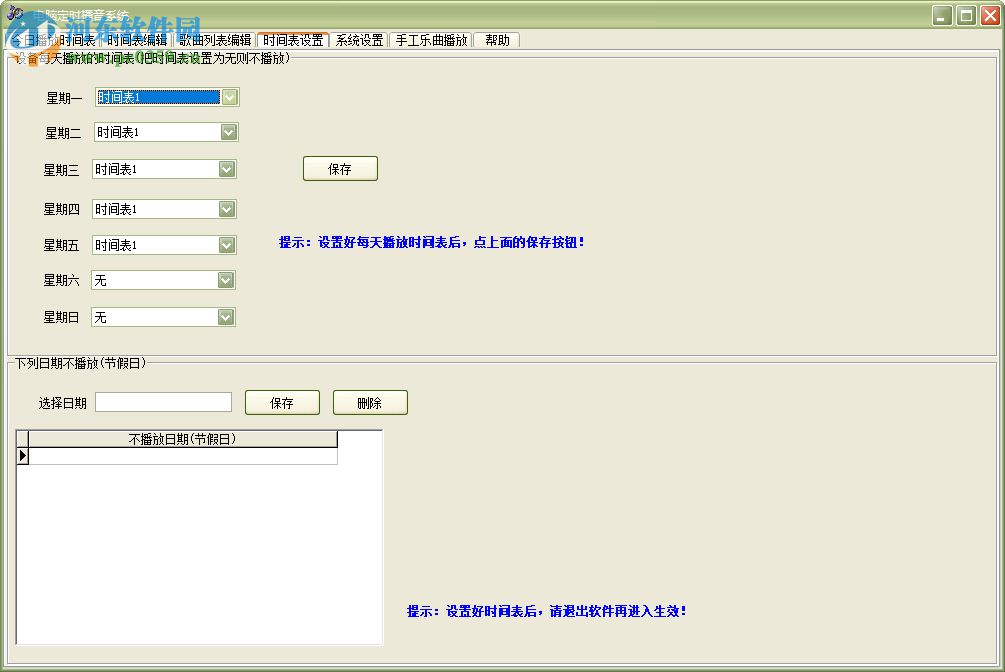
Task: Focus the 选择日期 input field
Action: (163, 402)
